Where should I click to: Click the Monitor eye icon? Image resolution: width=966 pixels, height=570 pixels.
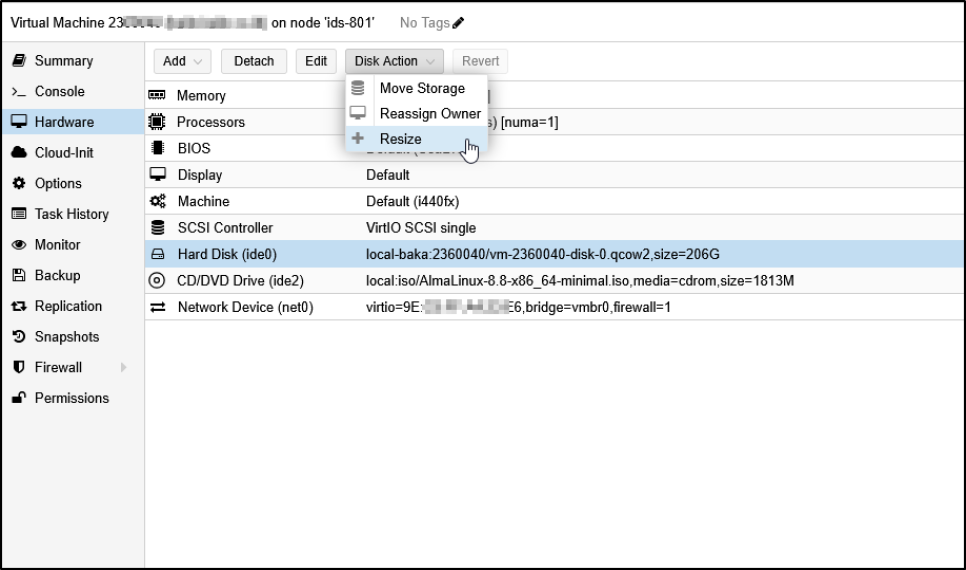[18, 245]
